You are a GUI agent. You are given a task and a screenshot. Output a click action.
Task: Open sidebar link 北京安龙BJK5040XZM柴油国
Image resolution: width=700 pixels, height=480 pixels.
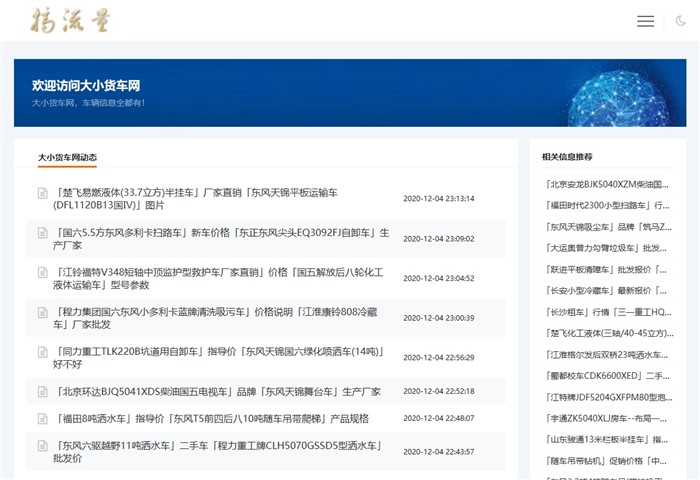607,184
